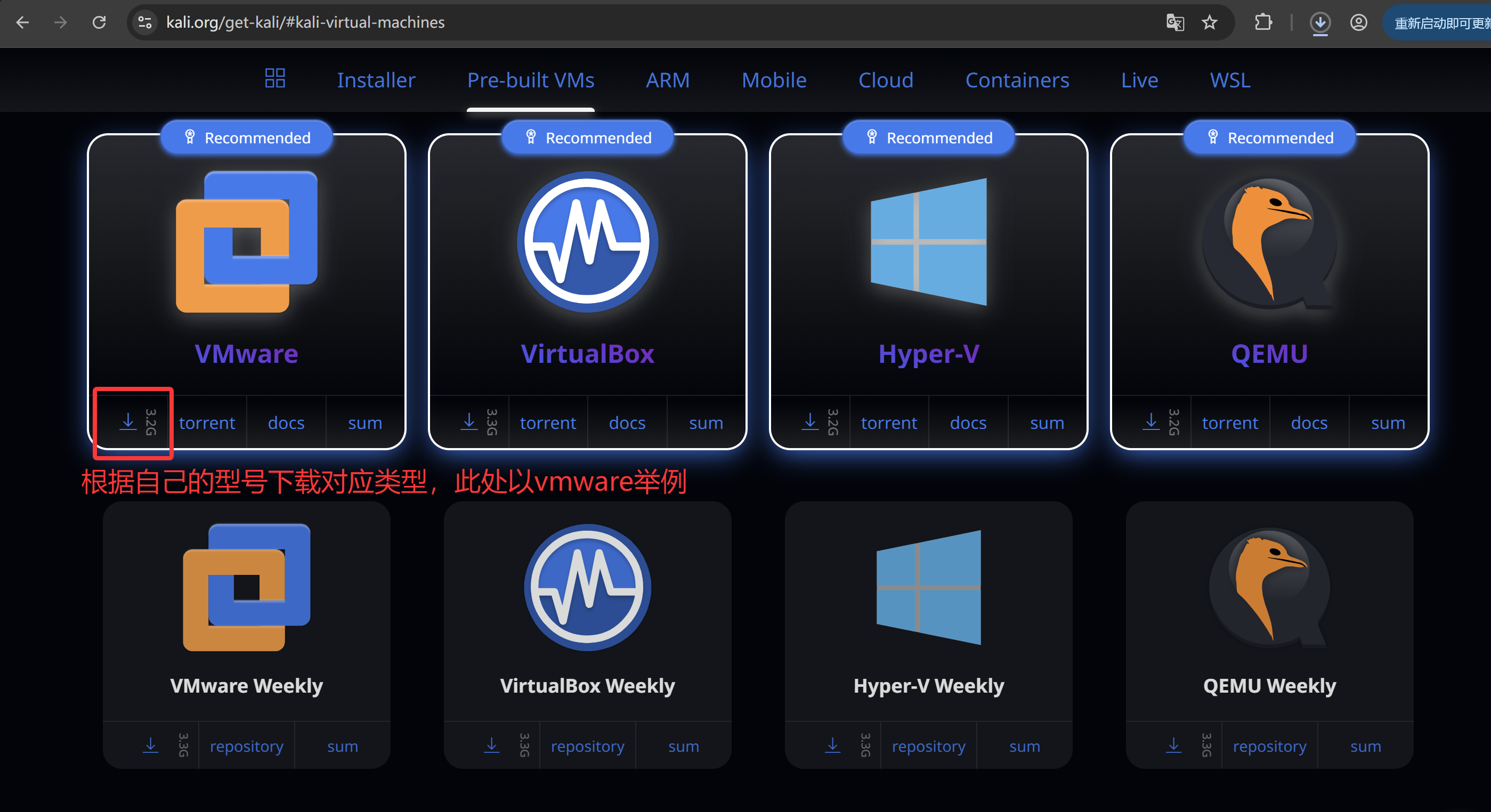Image resolution: width=1491 pixels, height=812 pixels.
Task: Open the QEMU sum checksum link
Action: pyautogui.click(x=1388, y=423)
